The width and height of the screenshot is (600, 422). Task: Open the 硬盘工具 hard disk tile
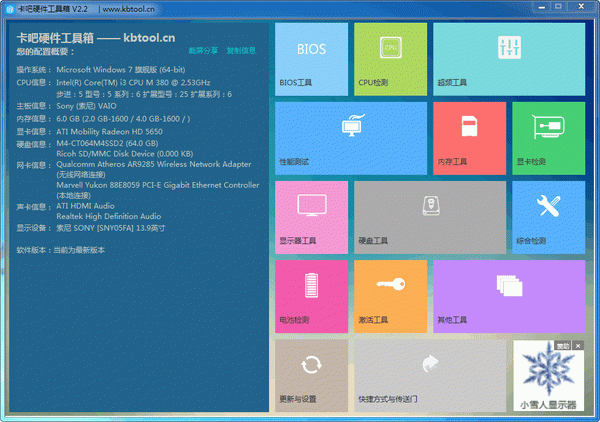coord(430,217)
